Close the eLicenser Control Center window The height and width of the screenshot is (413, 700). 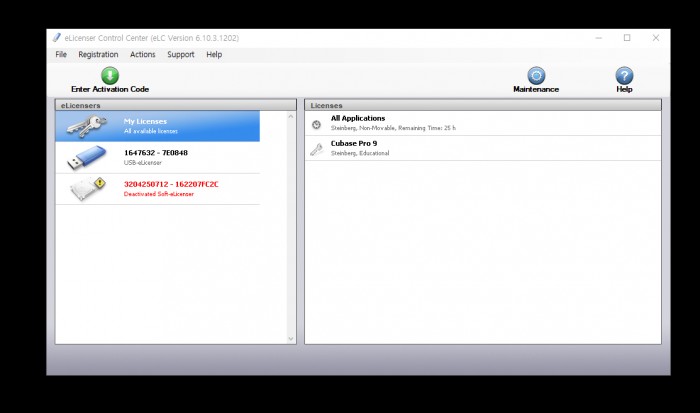pos(656,38)
